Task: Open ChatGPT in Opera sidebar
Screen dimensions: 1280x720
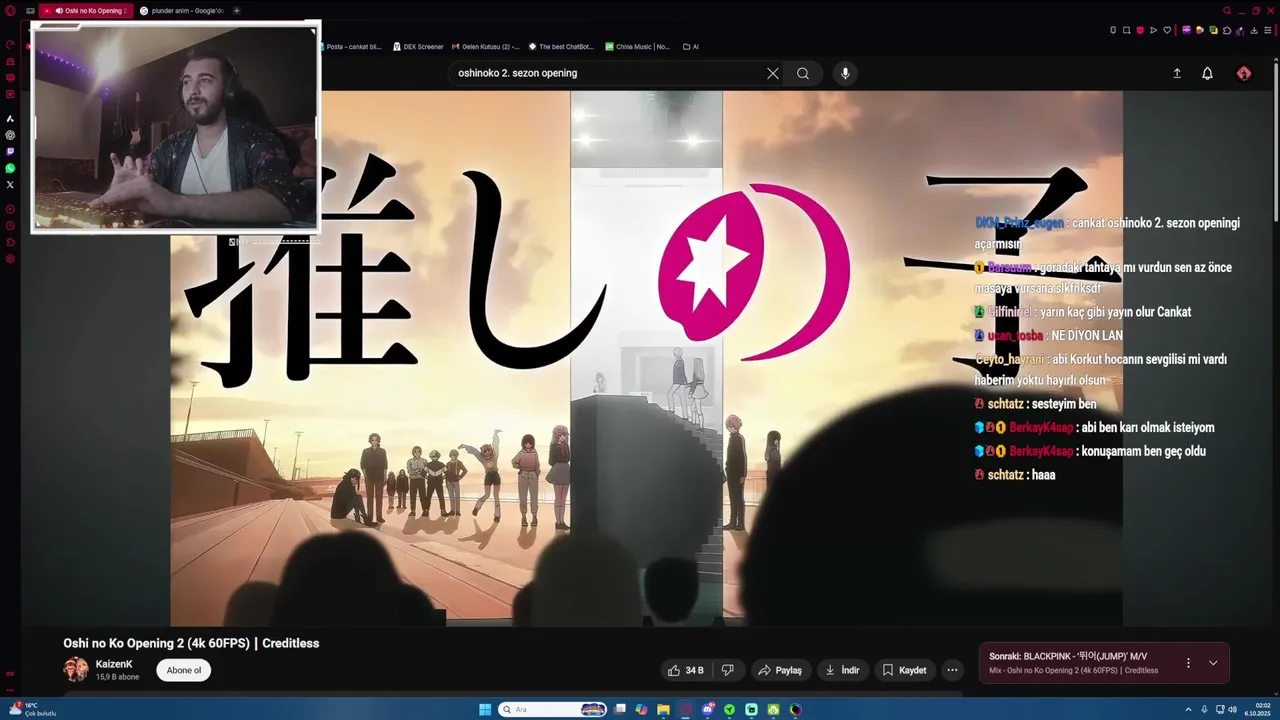Action: [x=10, y=135]
